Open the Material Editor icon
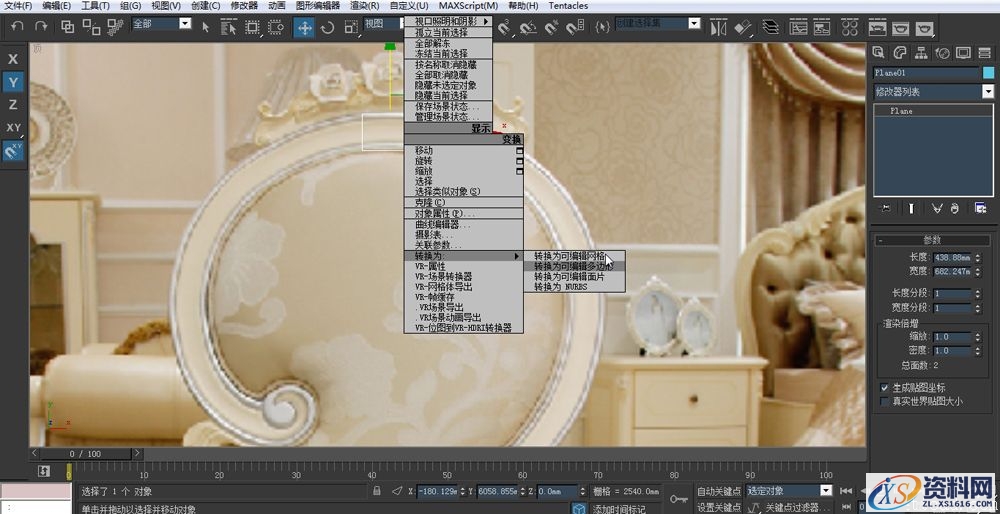 click(x=849, y=27)
